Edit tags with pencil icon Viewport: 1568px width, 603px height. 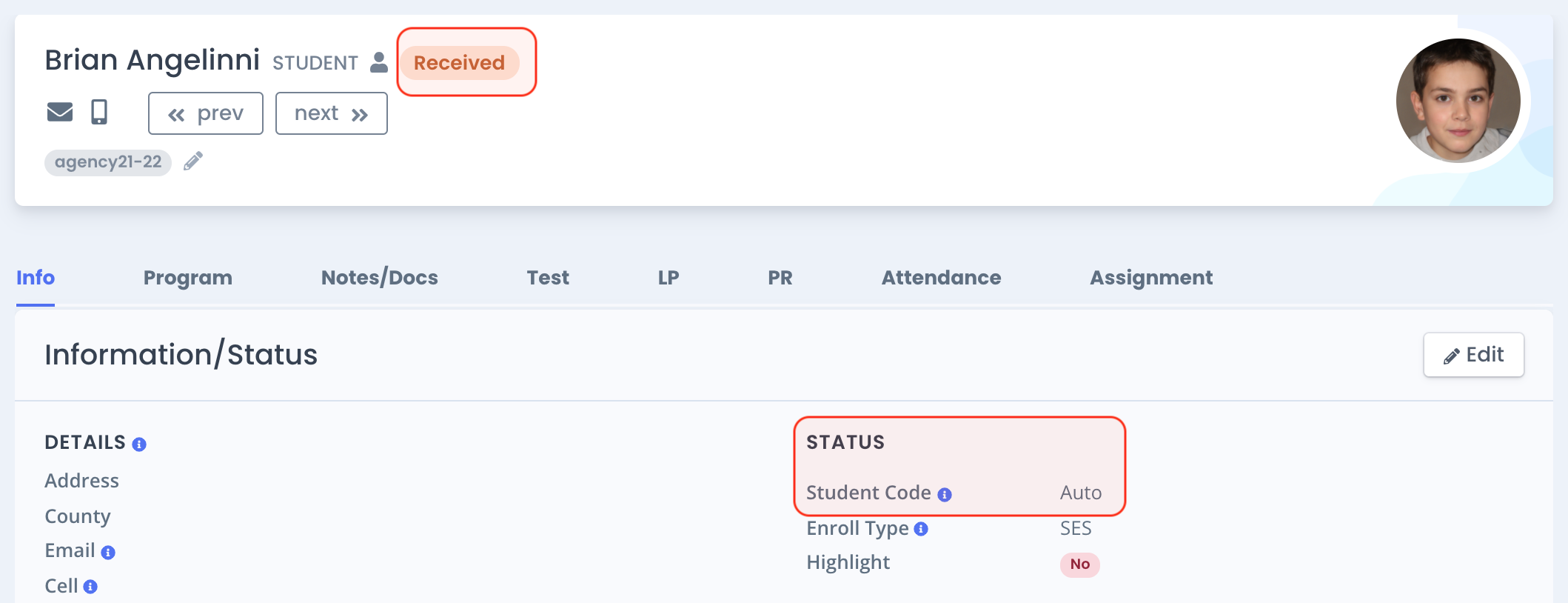(193, 161)
